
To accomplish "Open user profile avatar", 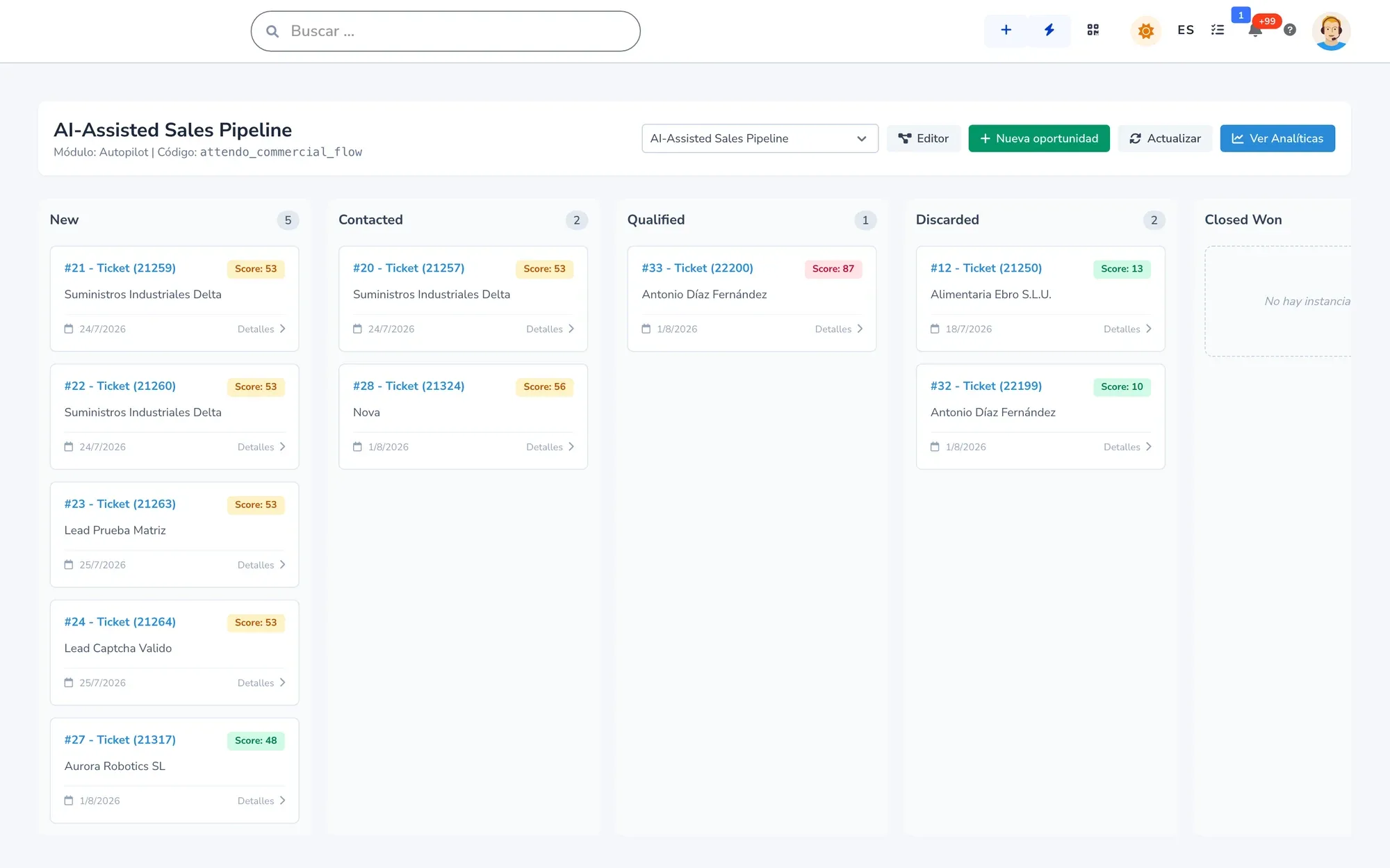I will (x=1331, y=31).
